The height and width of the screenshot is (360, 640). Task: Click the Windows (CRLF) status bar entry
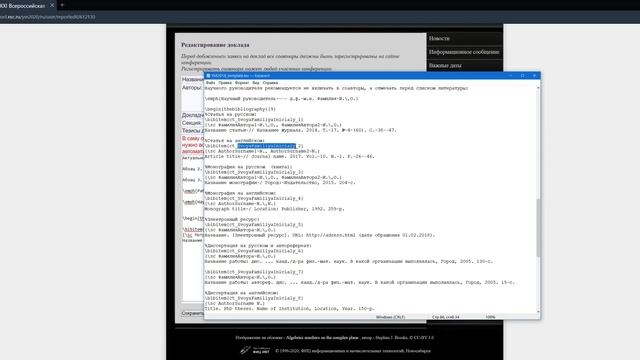point(390,317)
